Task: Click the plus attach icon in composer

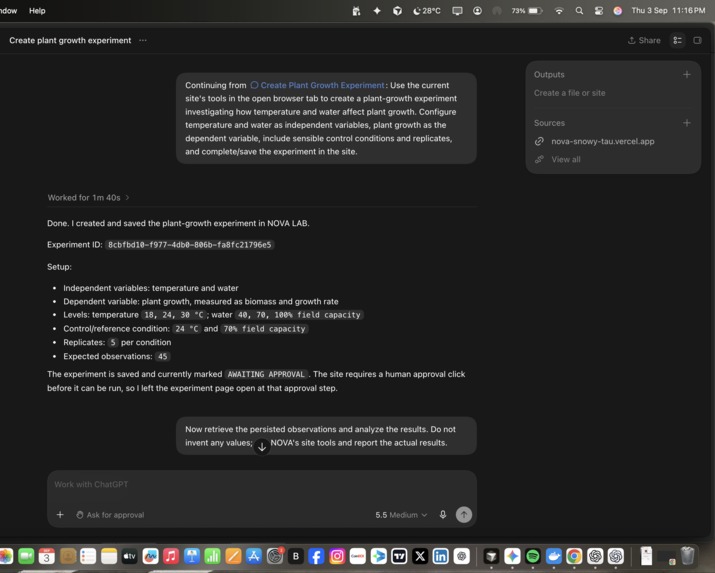Action: point(60,515)
